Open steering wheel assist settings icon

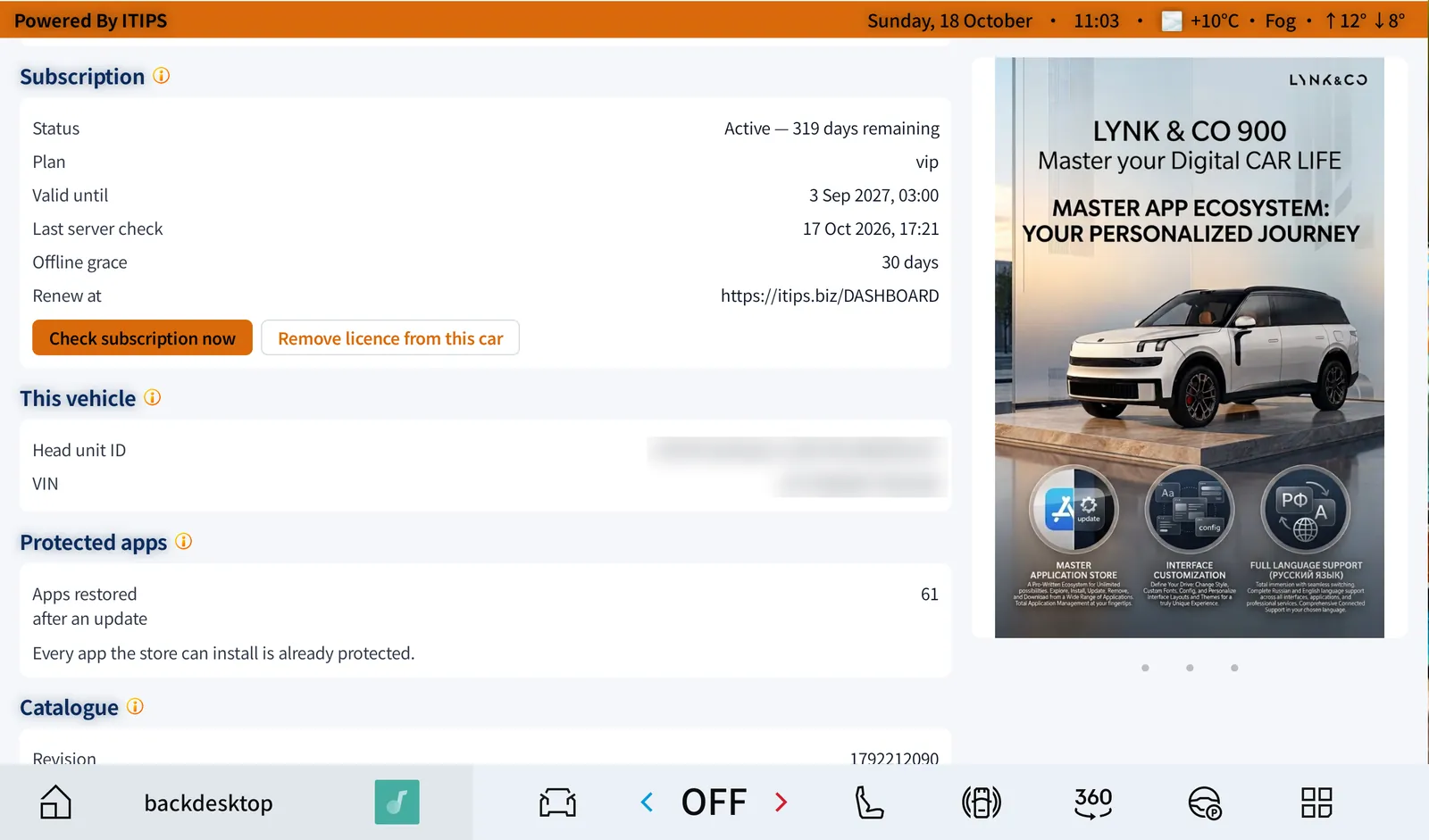click(1205, 802)
